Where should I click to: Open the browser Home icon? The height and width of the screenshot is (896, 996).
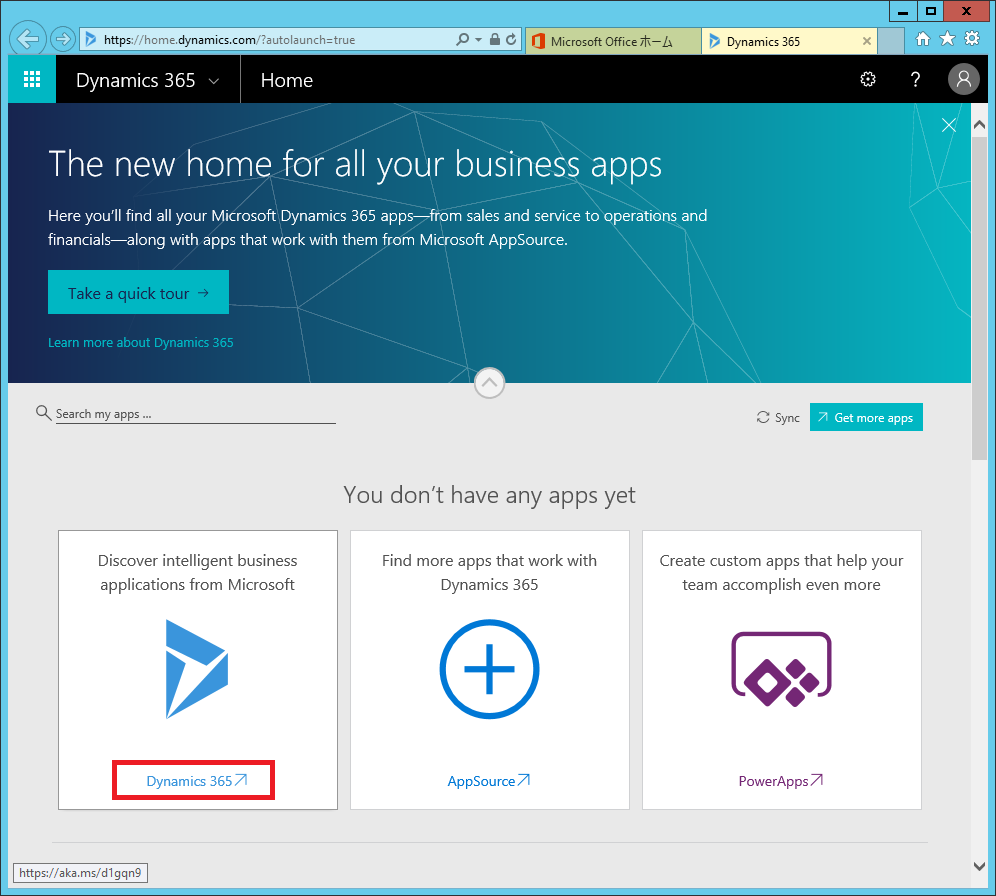coord(923,39)
